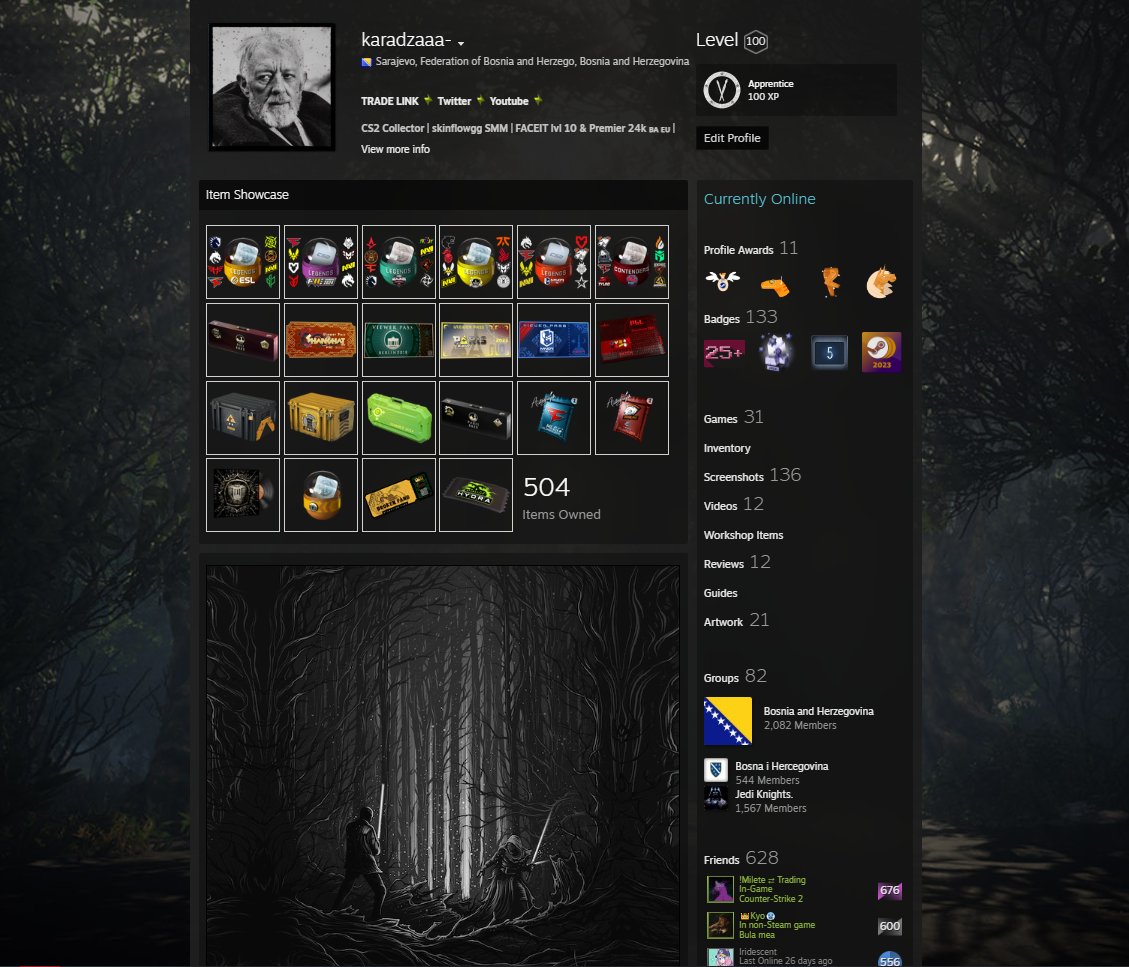Open the Friends 628 link
Viewport: 1129px width, 967px height.
pyautogui.click(x=740, y=858)
